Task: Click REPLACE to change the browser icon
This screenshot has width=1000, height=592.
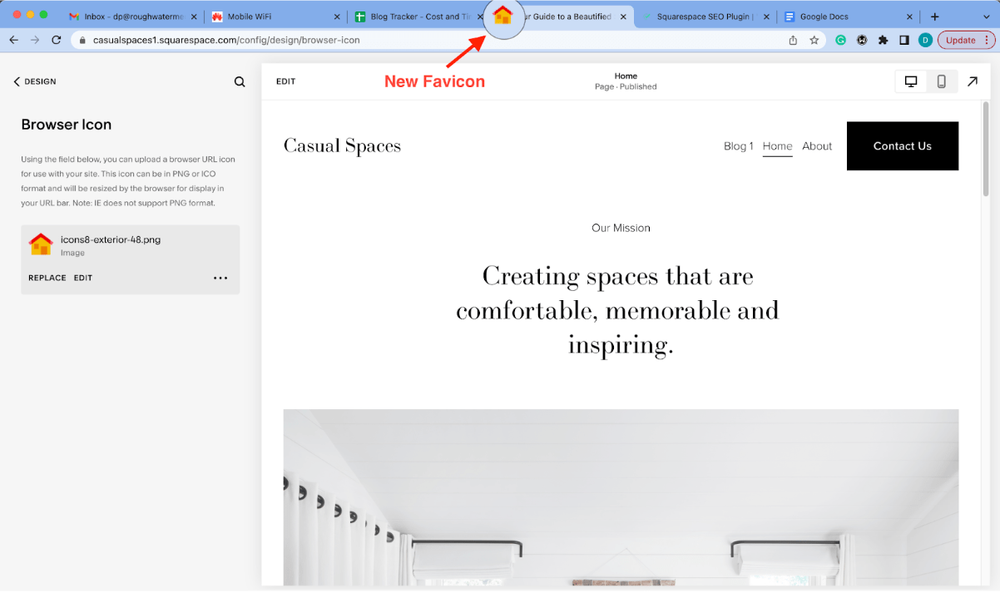Action: coord(46,277)
